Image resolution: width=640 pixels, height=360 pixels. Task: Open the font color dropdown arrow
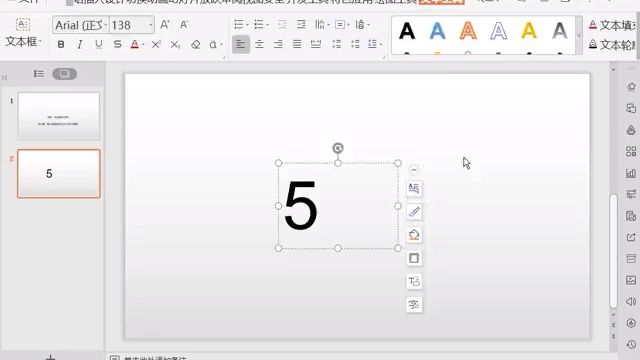pyautogui.click(x=143, y=44)
